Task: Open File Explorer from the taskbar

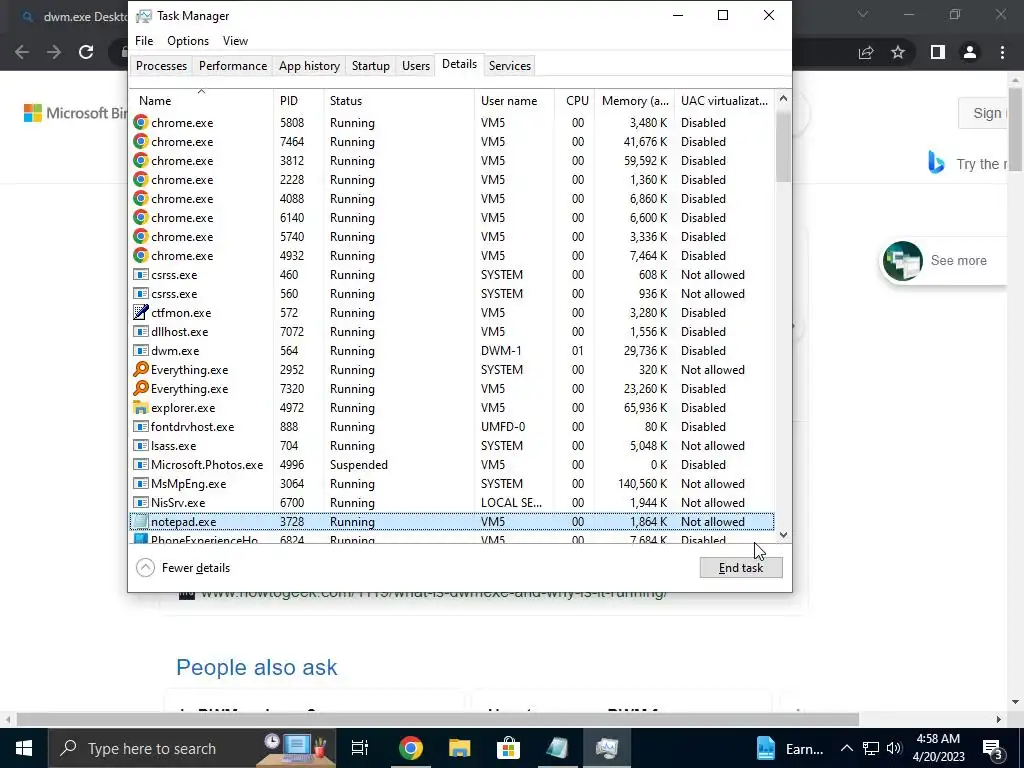Action: pyautogui.click(x=460, y=748)
